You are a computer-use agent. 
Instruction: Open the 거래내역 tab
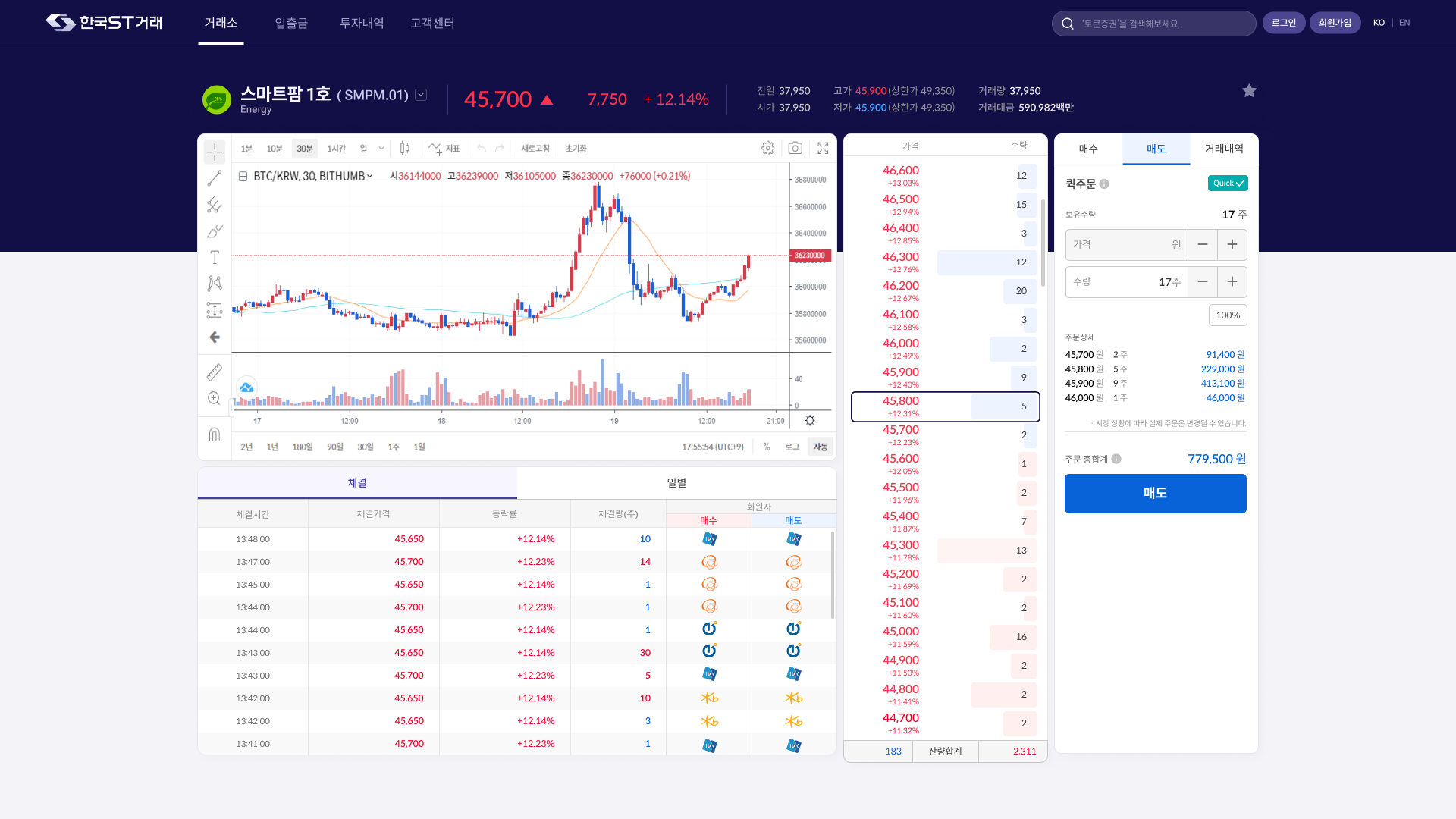(1223, 149)
